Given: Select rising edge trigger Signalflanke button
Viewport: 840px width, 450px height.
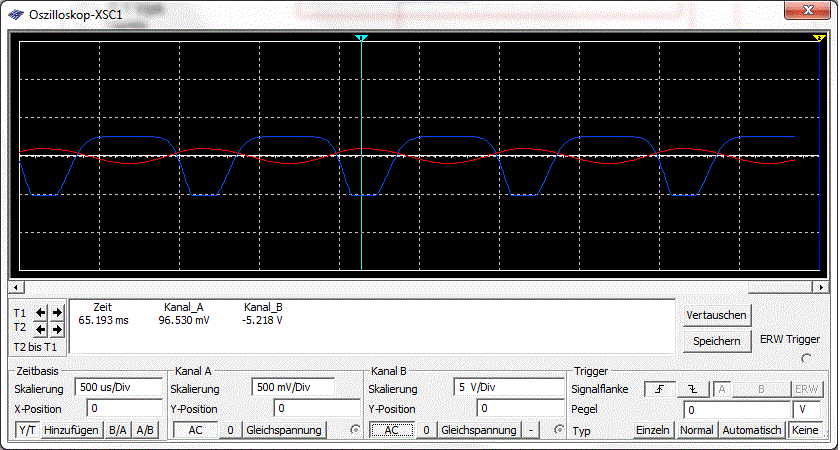Looking at the screenshot, I should (659, 389).
